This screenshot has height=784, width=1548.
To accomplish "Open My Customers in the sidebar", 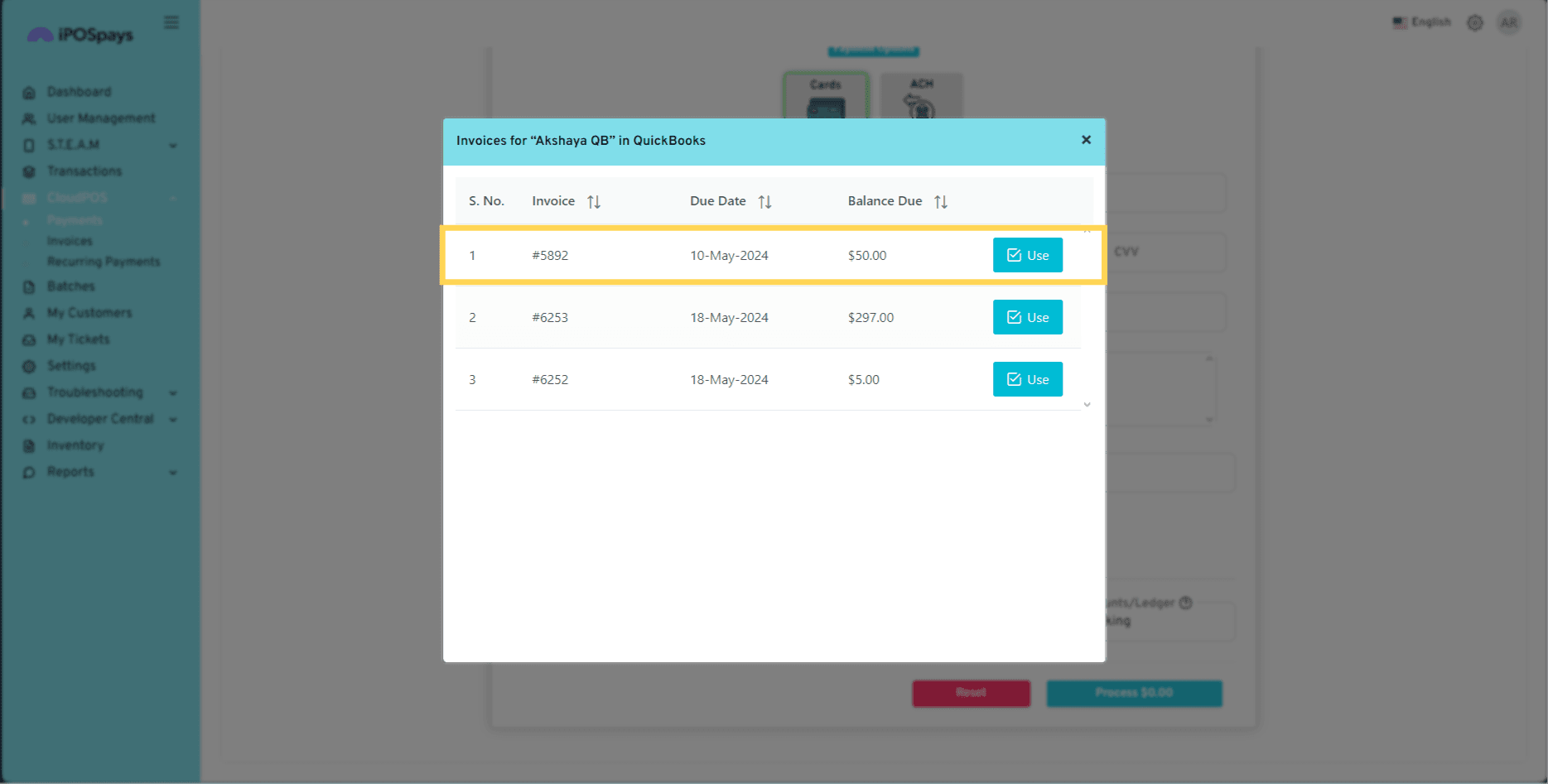I will click(89, 313).
